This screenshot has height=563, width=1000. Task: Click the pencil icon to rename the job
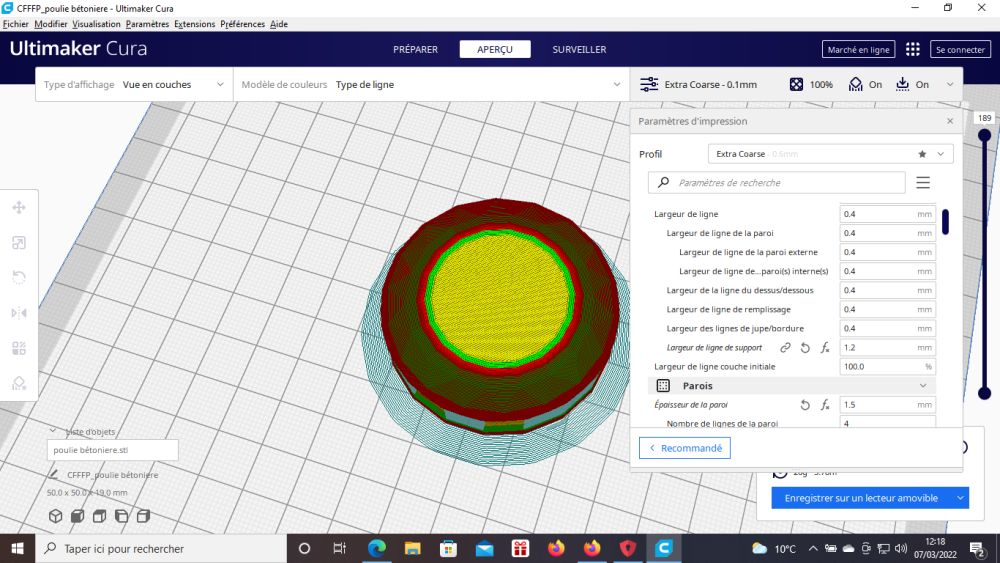[54, 475]
